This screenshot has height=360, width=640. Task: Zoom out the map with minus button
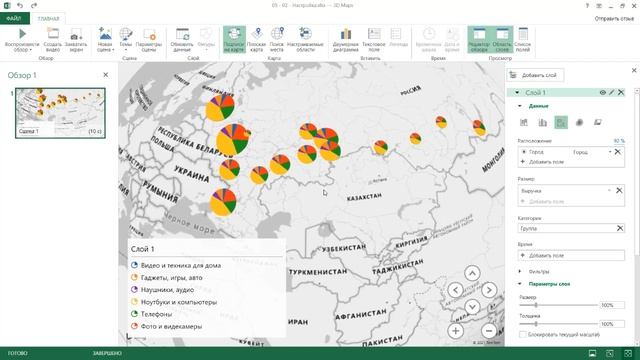tap(489, 331)
